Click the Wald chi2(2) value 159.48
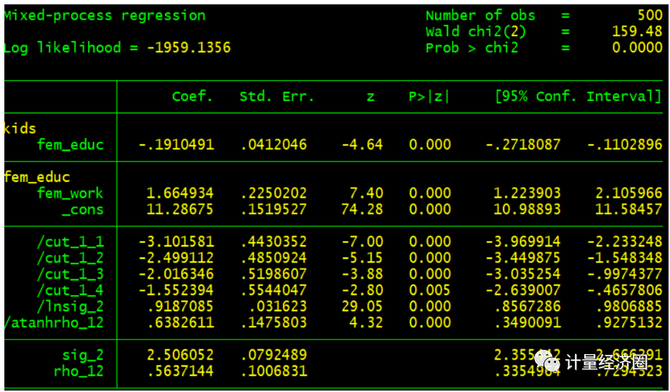 pos(638,32)
